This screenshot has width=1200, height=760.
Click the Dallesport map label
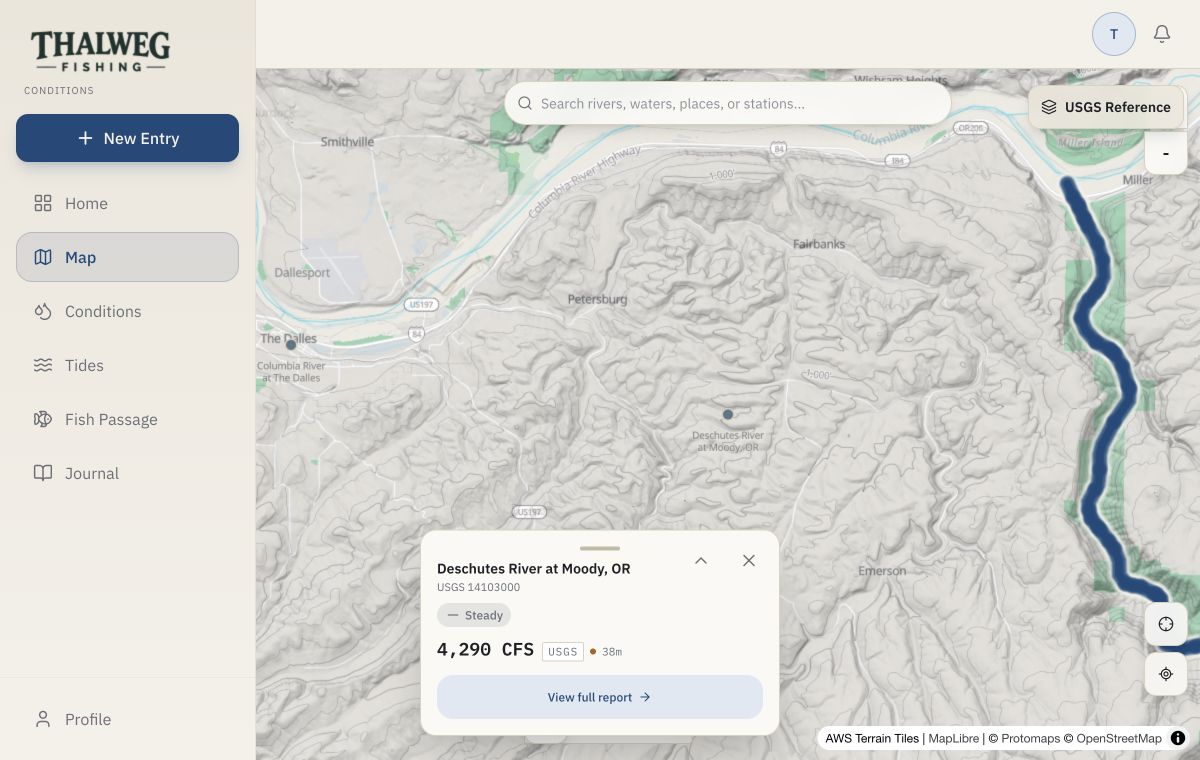(x=302, y=272)
